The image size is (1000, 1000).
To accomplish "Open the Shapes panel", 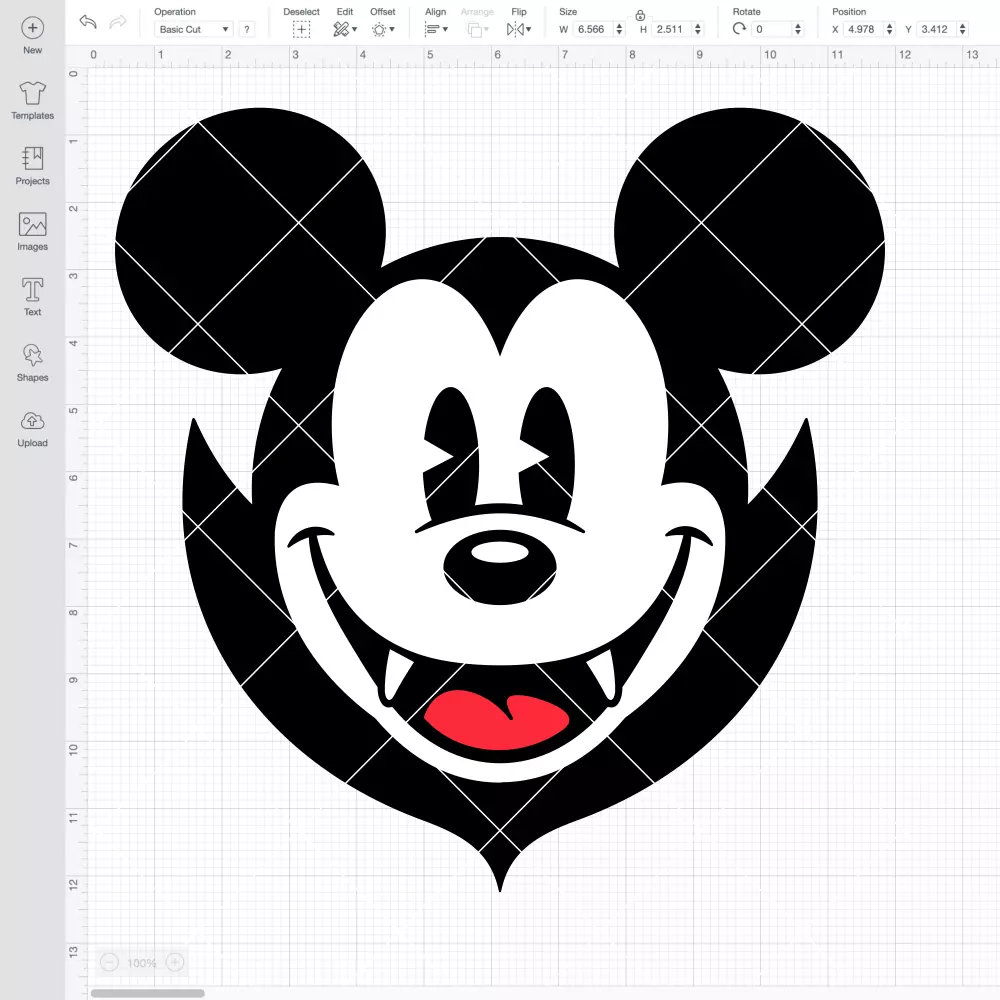I will pyautogui.click(x=33, y=355).
